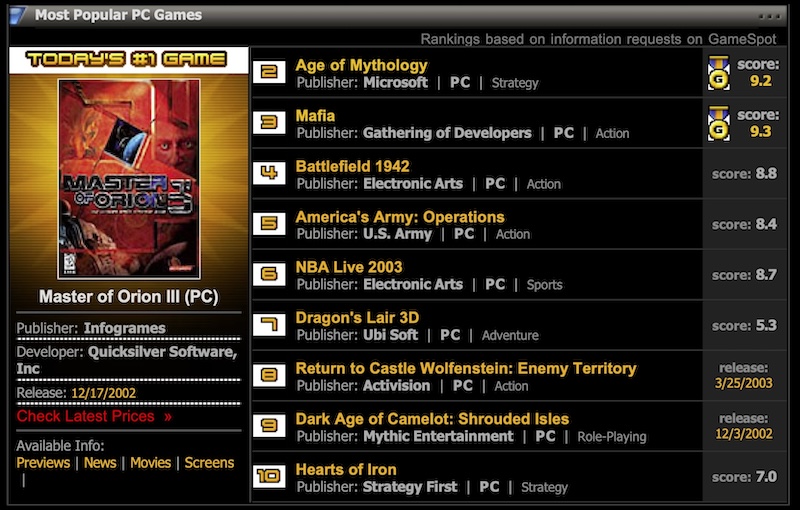Open the News link under Available Info

tap(100, 463)
